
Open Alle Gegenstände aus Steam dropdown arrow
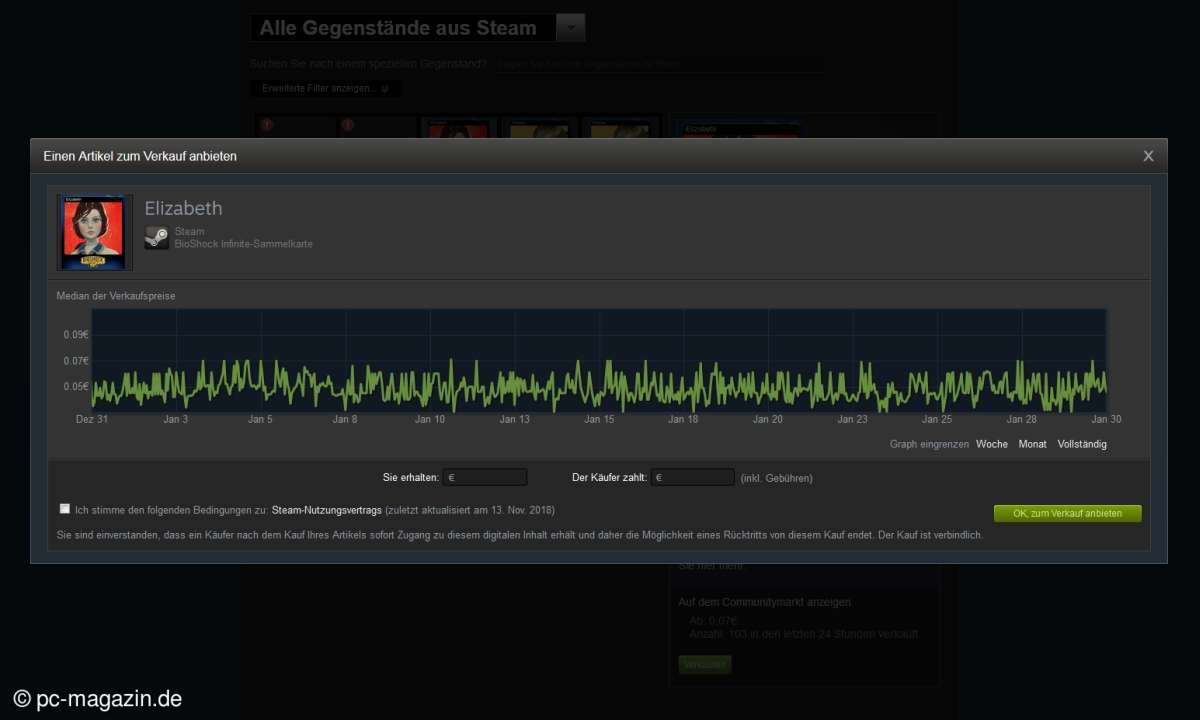pos(570,28)
